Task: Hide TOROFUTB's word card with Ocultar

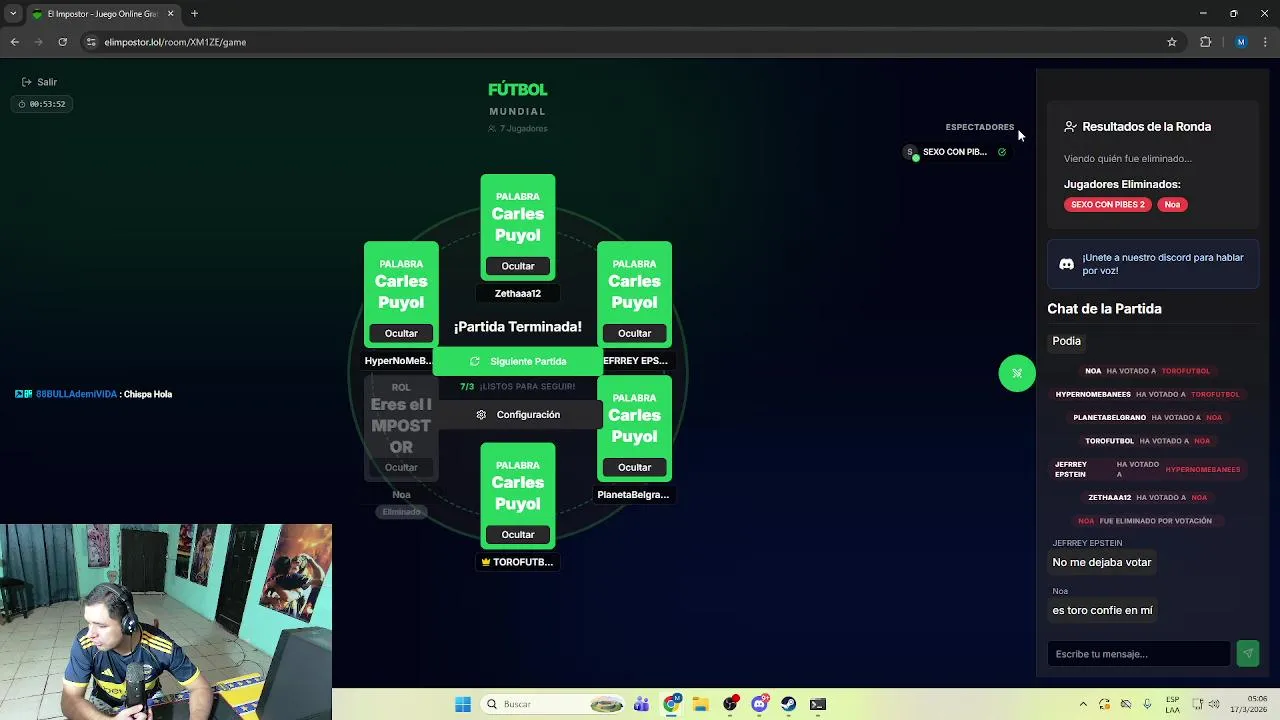Action: coord(518,534)
